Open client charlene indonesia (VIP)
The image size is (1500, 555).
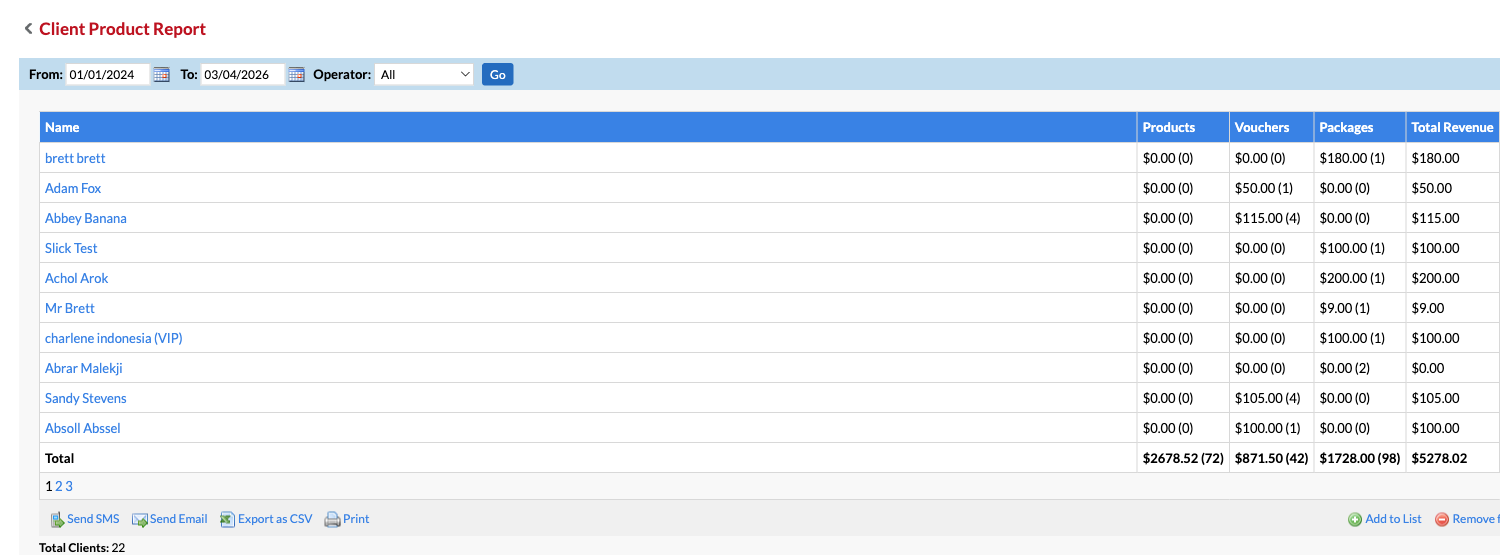click(x=114, y=338)
